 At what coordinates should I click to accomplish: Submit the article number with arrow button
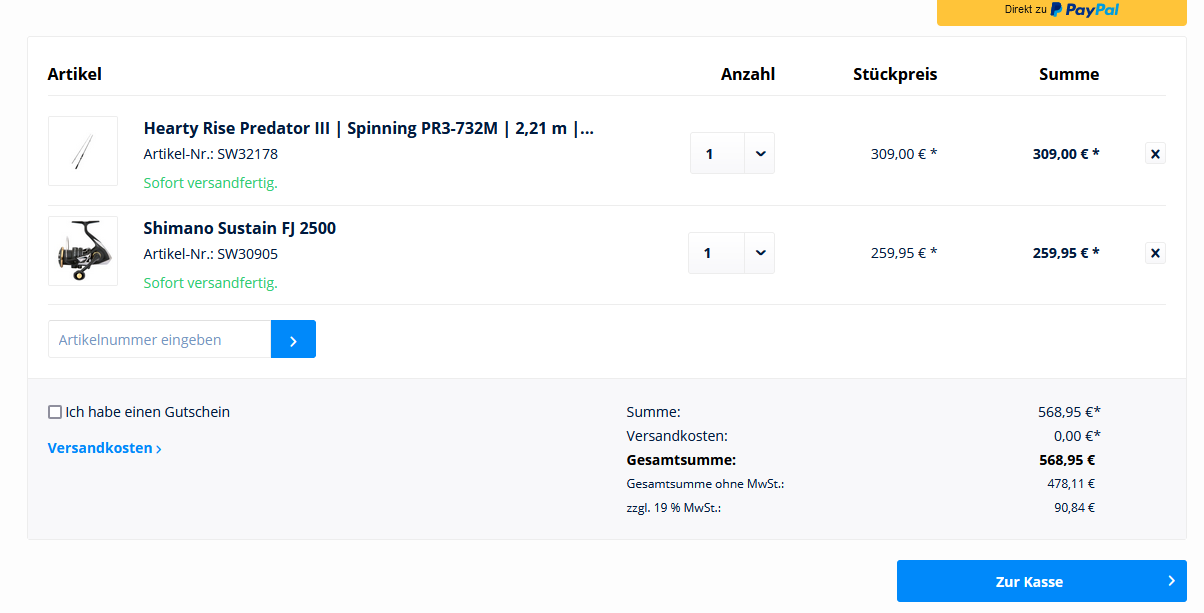293,340
